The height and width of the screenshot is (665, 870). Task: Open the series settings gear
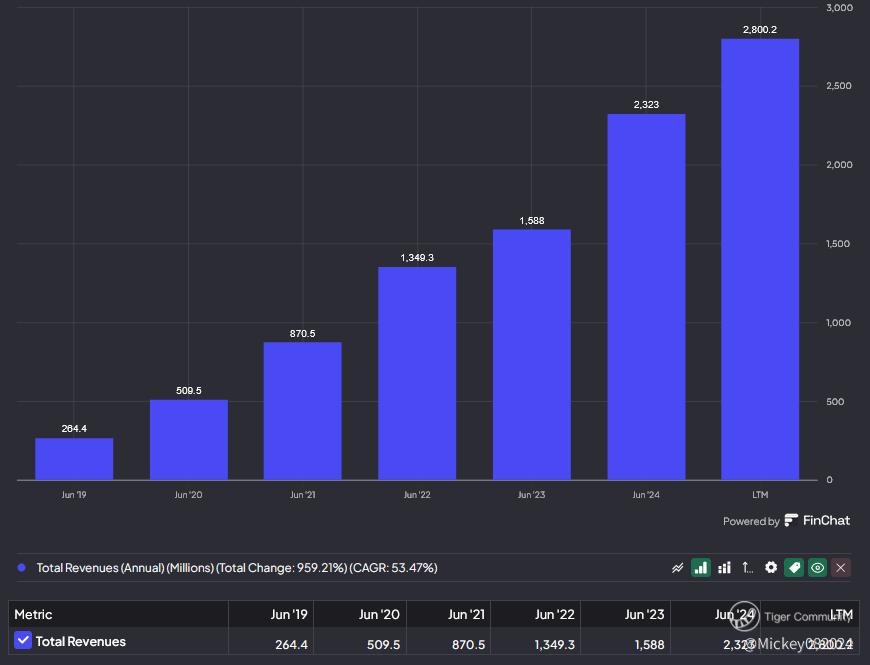tap(771, 568)
